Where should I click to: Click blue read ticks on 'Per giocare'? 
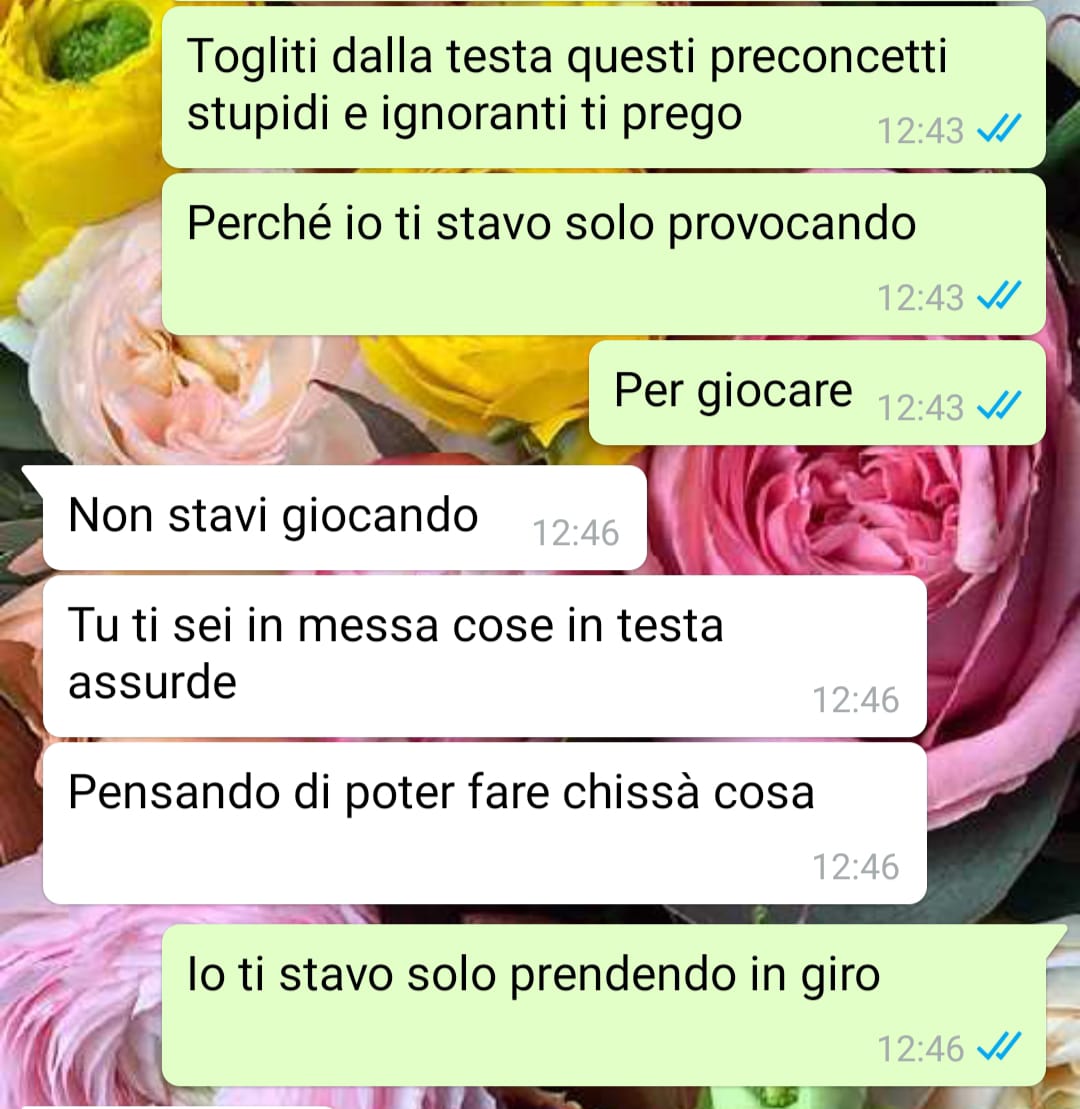pos(999,406)
